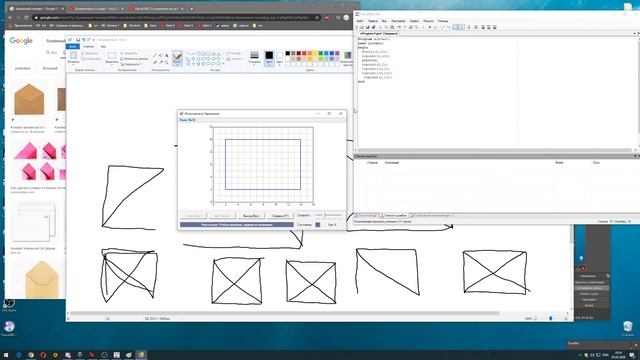Open the Rotate dropdown in Paint
This screenshot has height=360, width=640.
click(132, 64)
